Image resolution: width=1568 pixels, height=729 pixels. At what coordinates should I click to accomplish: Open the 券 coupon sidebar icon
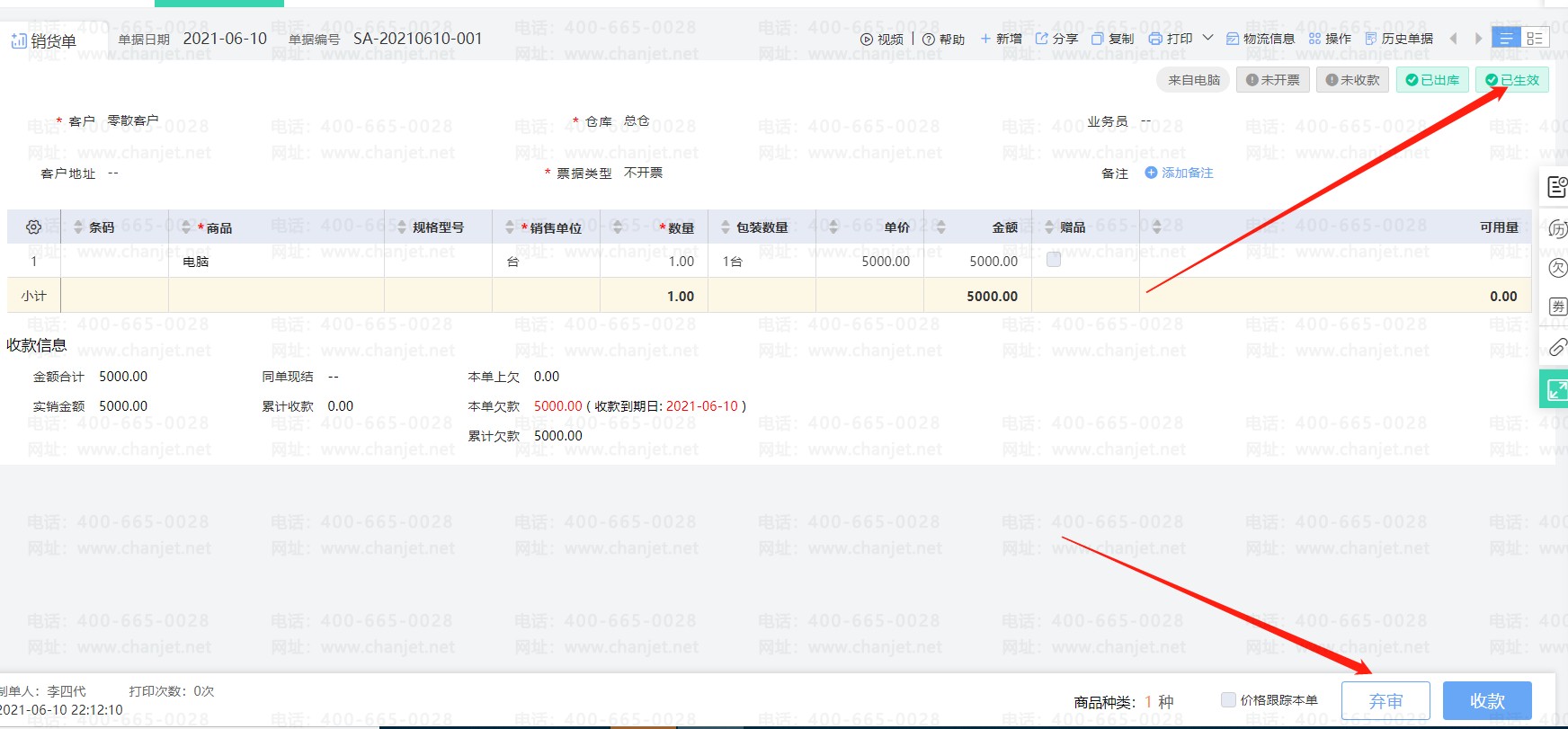(x=1557, y=307)
